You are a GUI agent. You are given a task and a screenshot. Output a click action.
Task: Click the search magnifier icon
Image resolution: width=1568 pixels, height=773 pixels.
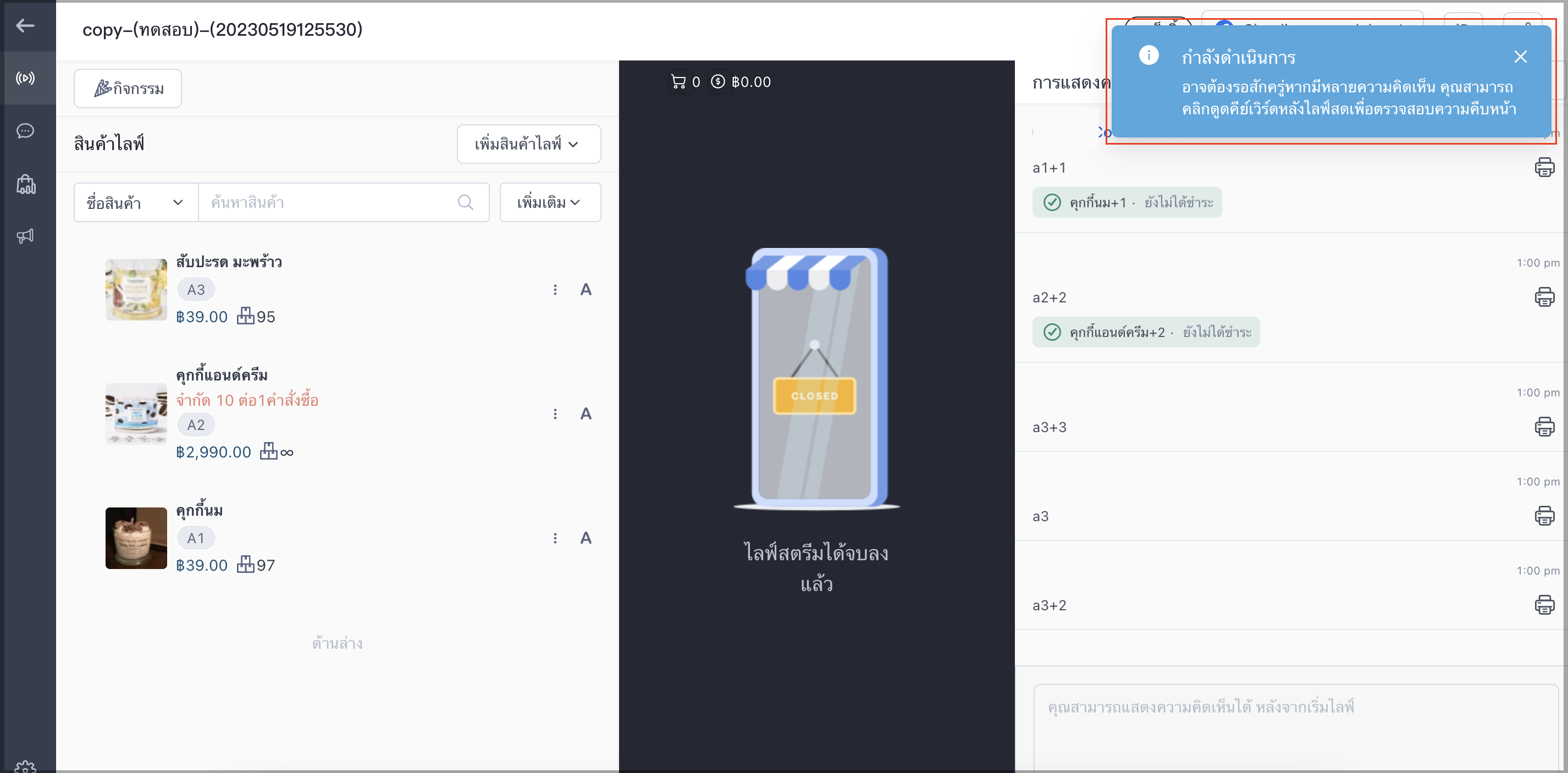click(x=465, y=202)
